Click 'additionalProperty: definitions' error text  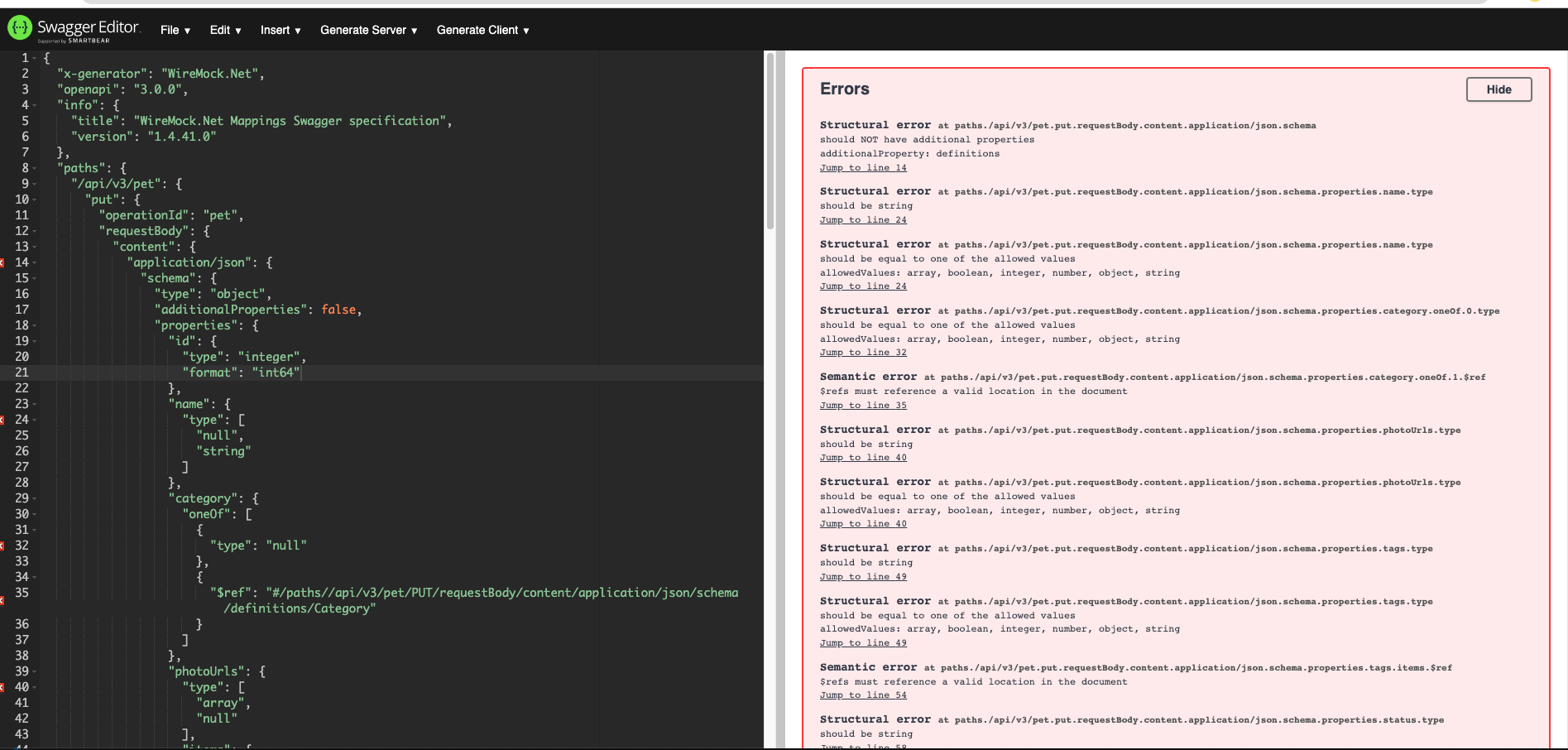tap(909, 153)
